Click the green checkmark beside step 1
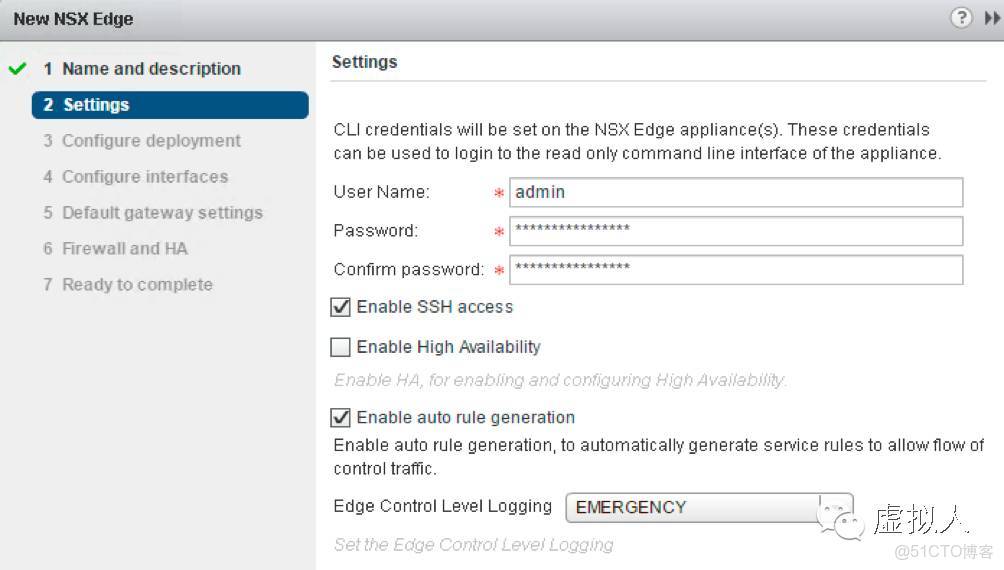Viewport: 1004px width, 570px height. tap(17, 69)
